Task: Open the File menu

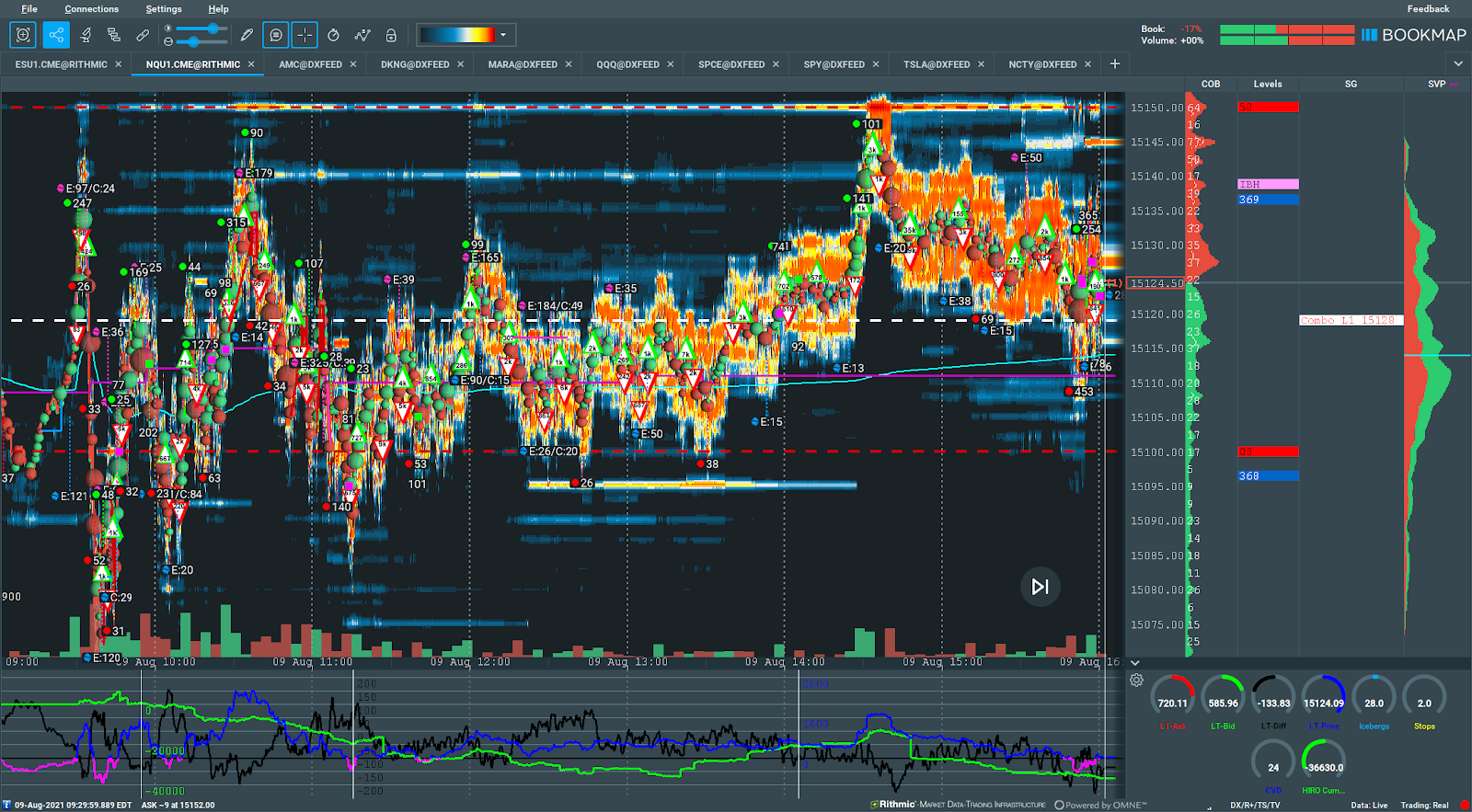Action: click(29, 8)
